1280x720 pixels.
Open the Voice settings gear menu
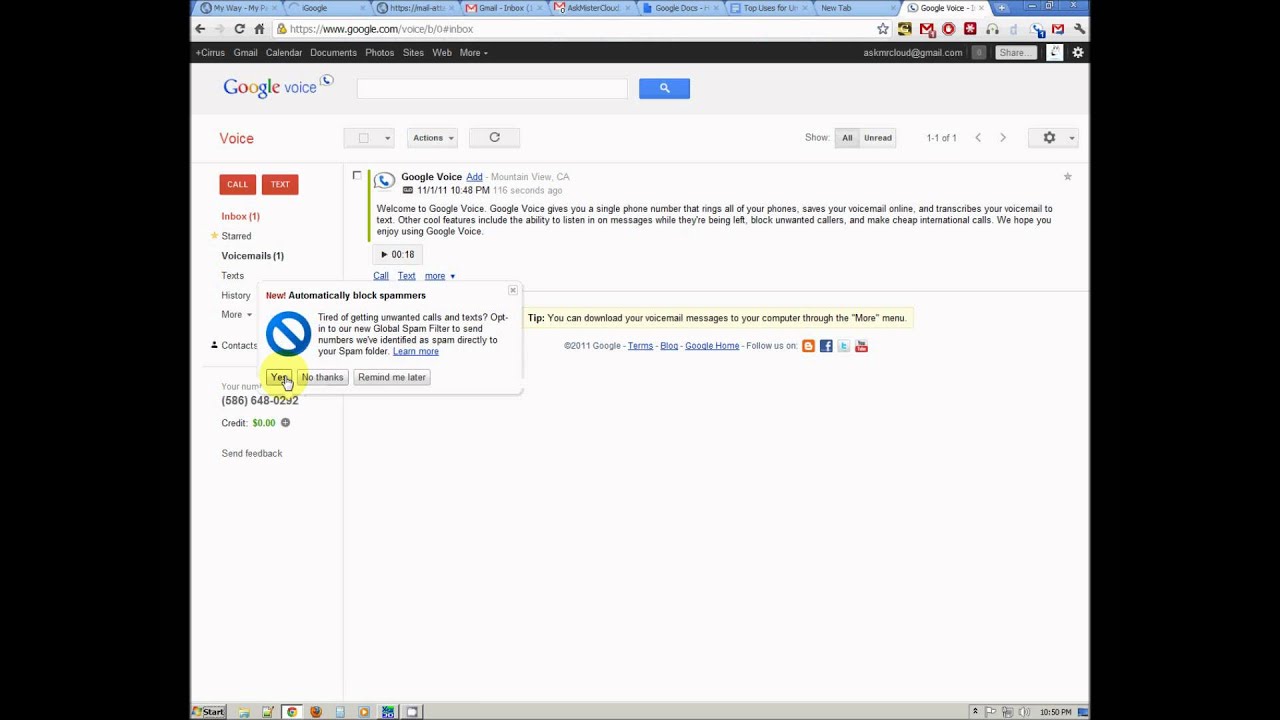click(x=1053, y=138)
